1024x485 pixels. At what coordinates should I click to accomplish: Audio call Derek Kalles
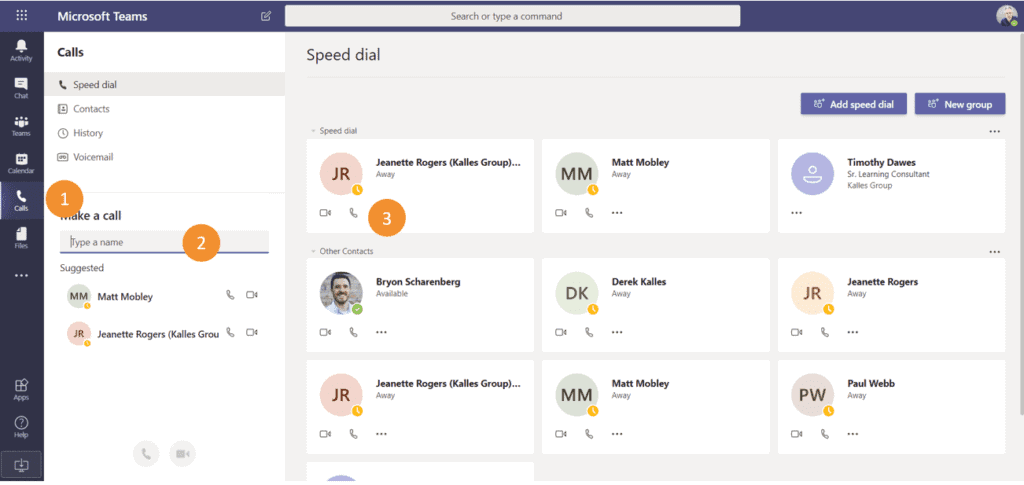pyautogui.click(x=589, y=332)
